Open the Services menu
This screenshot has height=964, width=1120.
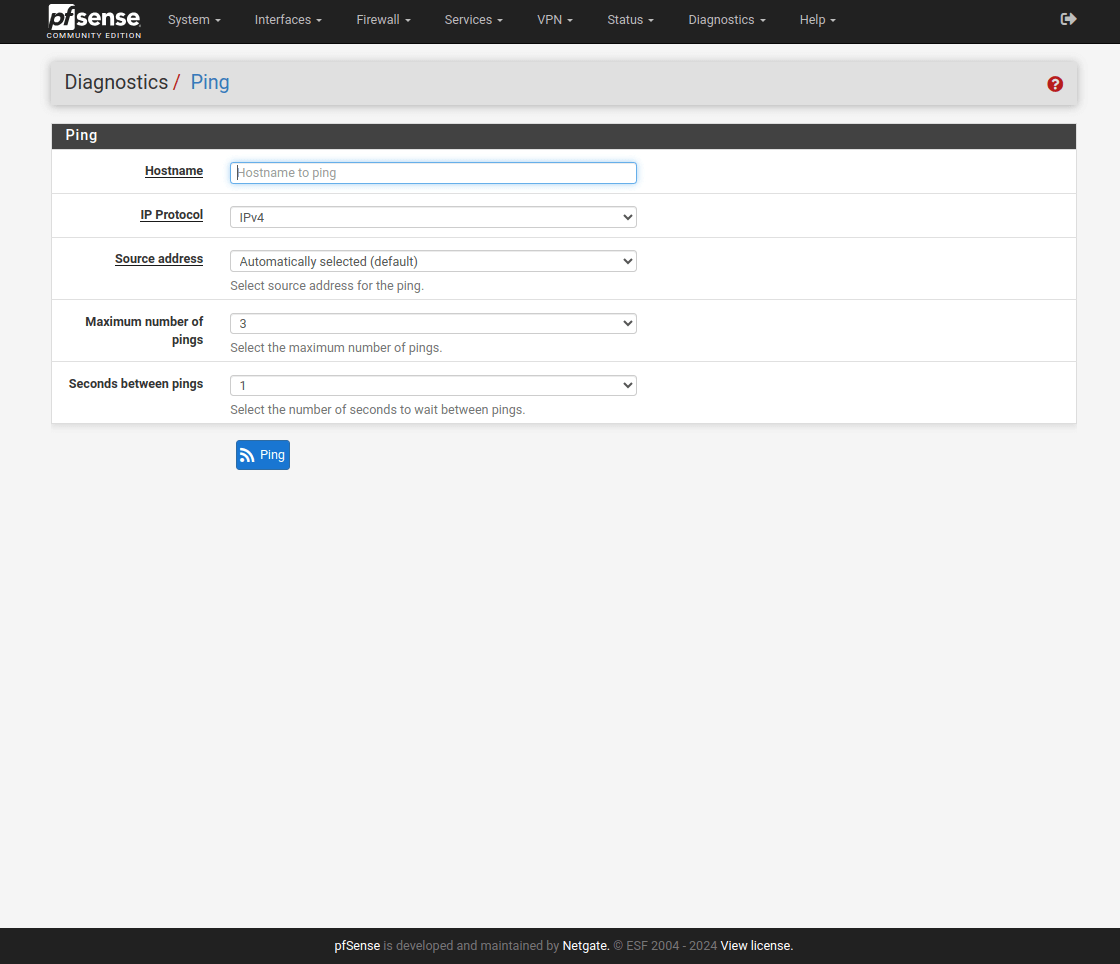point(473,20)
